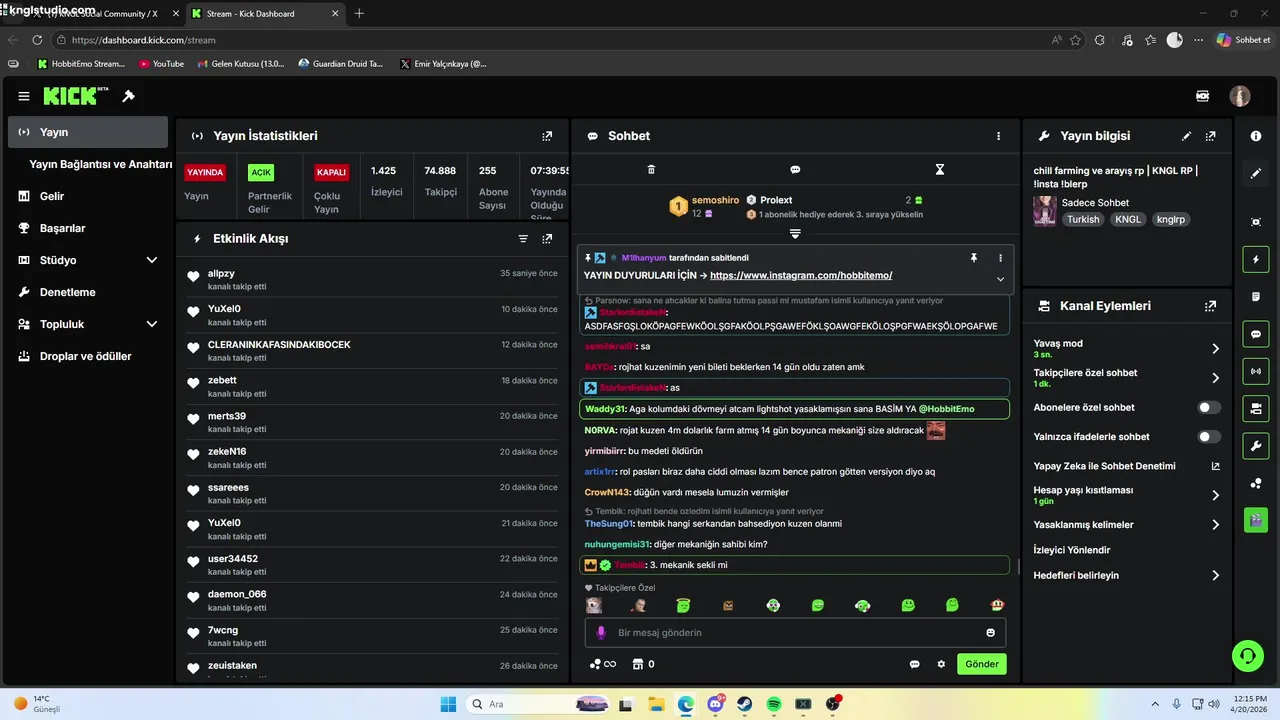The width and height of the screenshot is (1280, 720).
Task: Click the Gönder send button
Action: (982, 664)
